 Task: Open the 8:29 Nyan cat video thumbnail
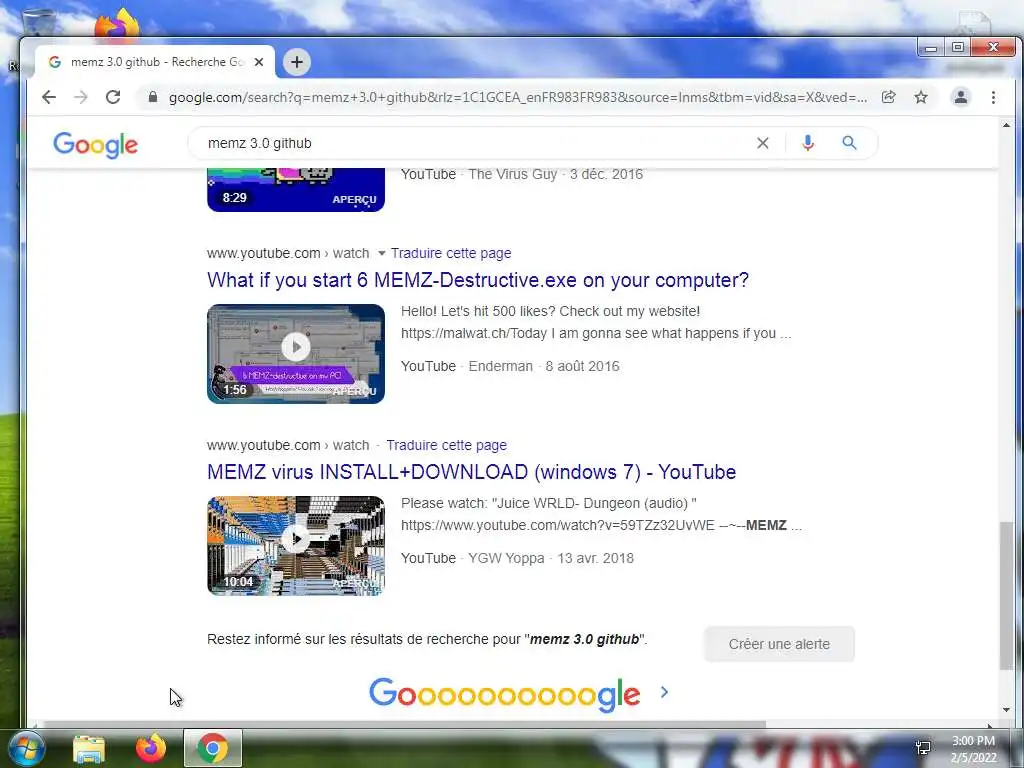(x=296, y=189)
